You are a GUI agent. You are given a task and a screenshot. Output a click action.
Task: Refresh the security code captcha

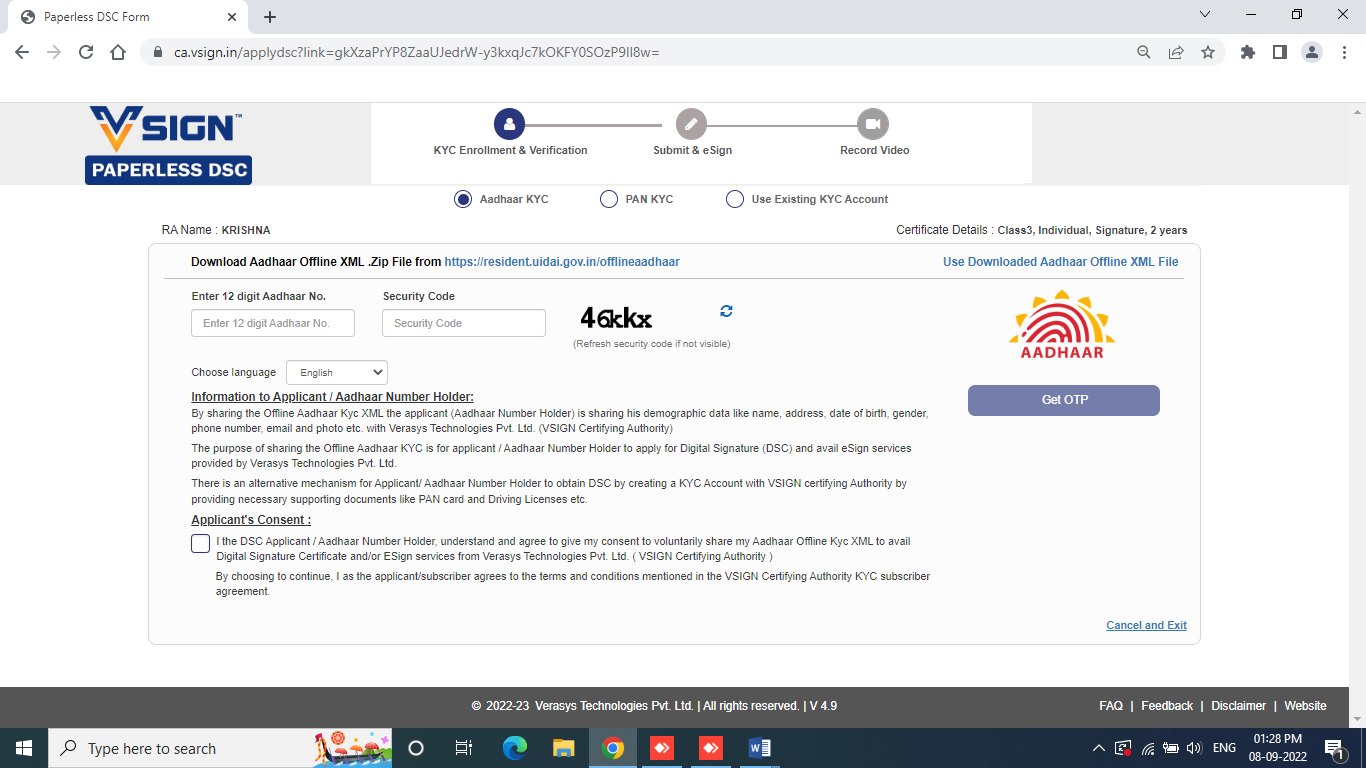(726, 311)
